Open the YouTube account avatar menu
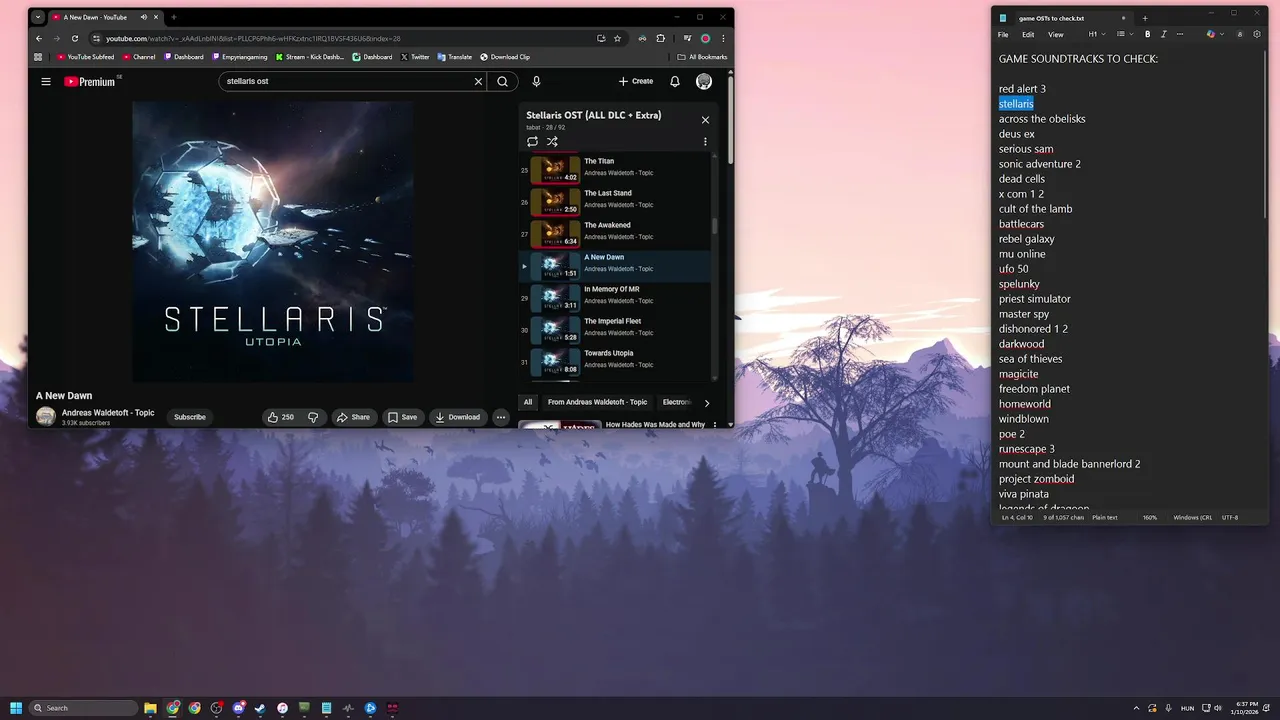This screenshot has width=1280, height=720. (704, 81)
